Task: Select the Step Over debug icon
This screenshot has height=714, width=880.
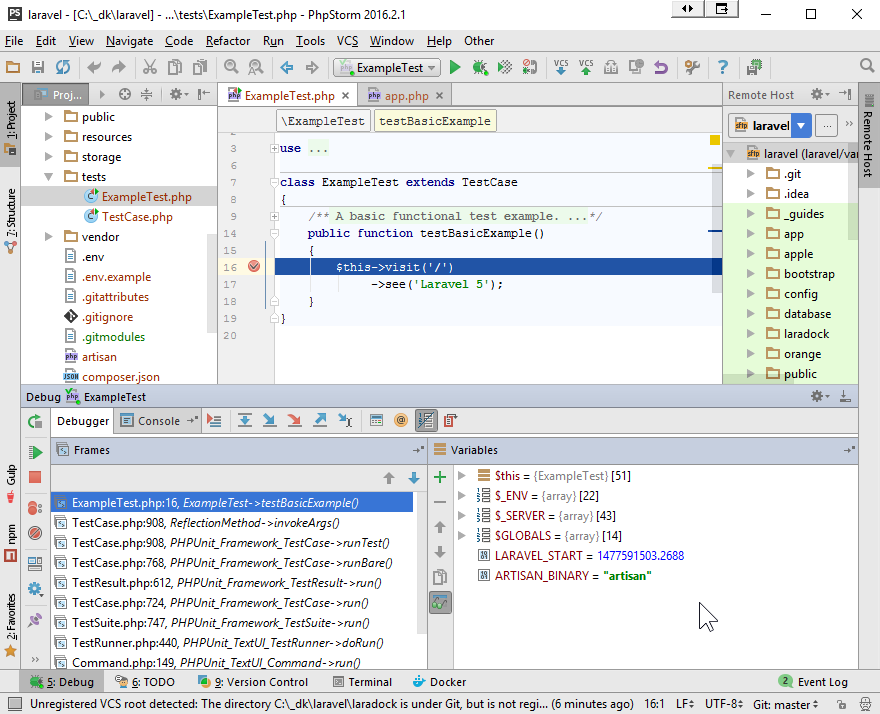Action: [245, 420]
